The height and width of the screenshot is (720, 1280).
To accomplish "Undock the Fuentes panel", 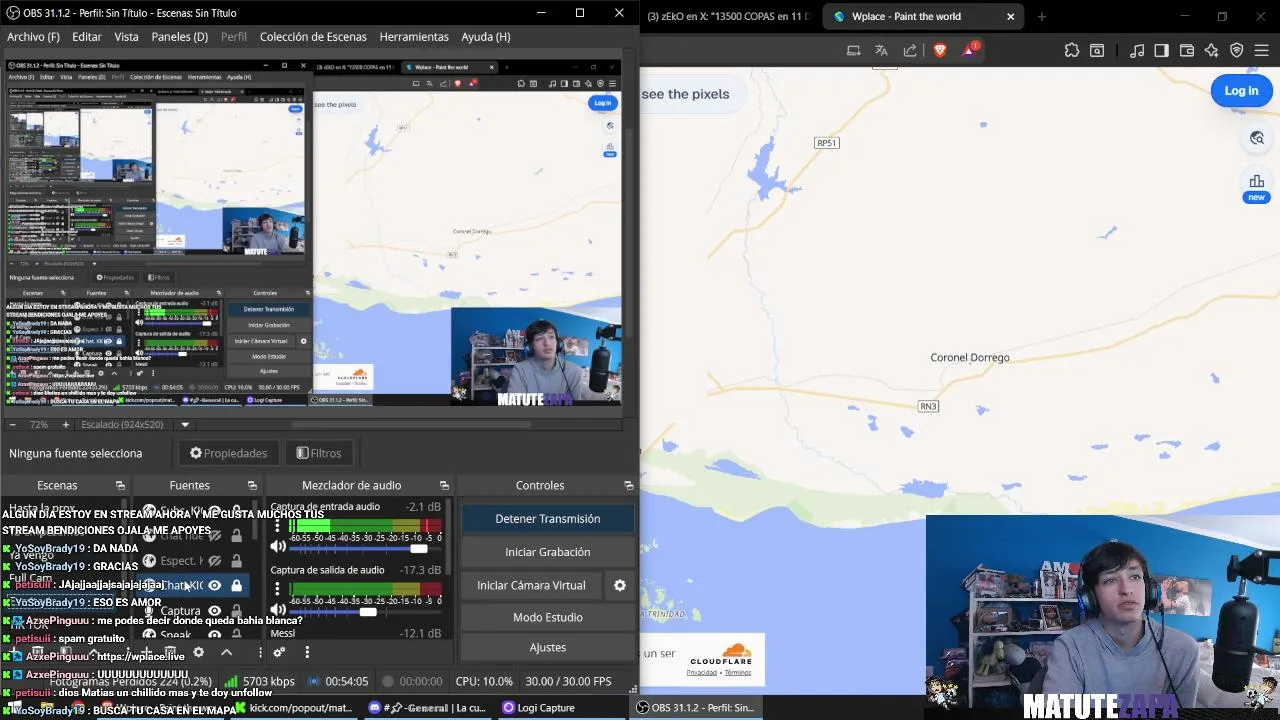I will coord(252,485).
